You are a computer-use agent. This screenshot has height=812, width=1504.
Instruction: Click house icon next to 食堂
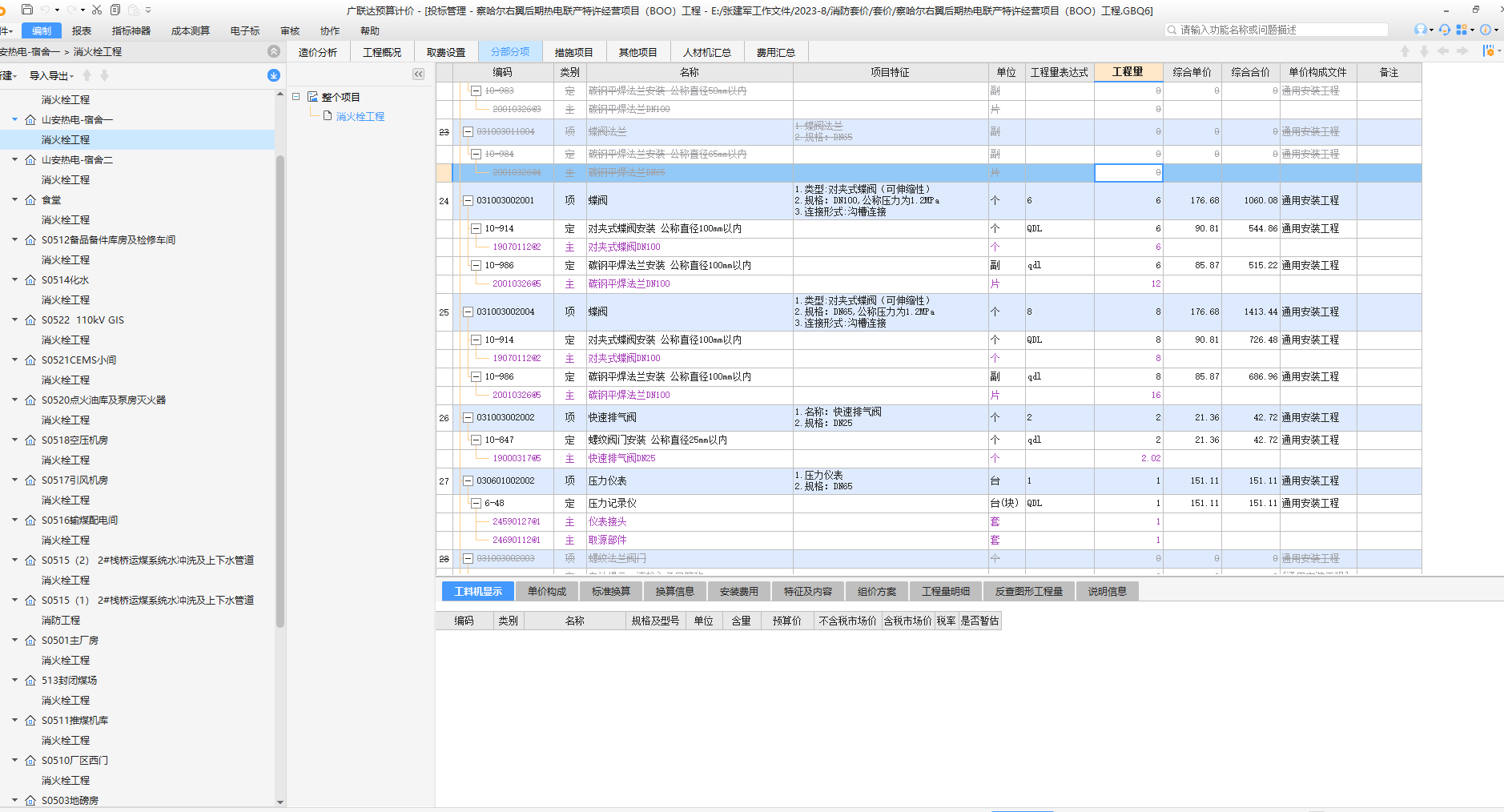pyautogui.click(x=30, y=199)
